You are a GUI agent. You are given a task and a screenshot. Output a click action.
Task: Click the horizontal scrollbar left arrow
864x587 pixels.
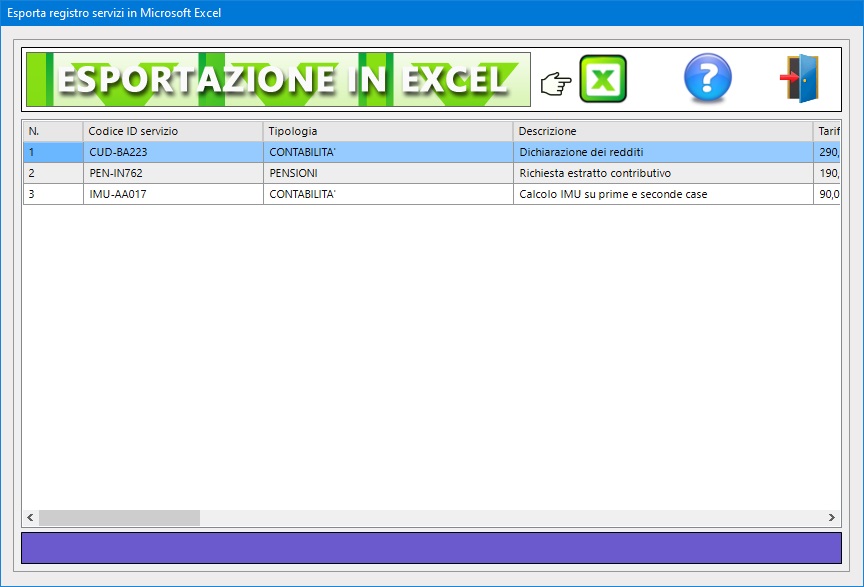click(30, 518)
